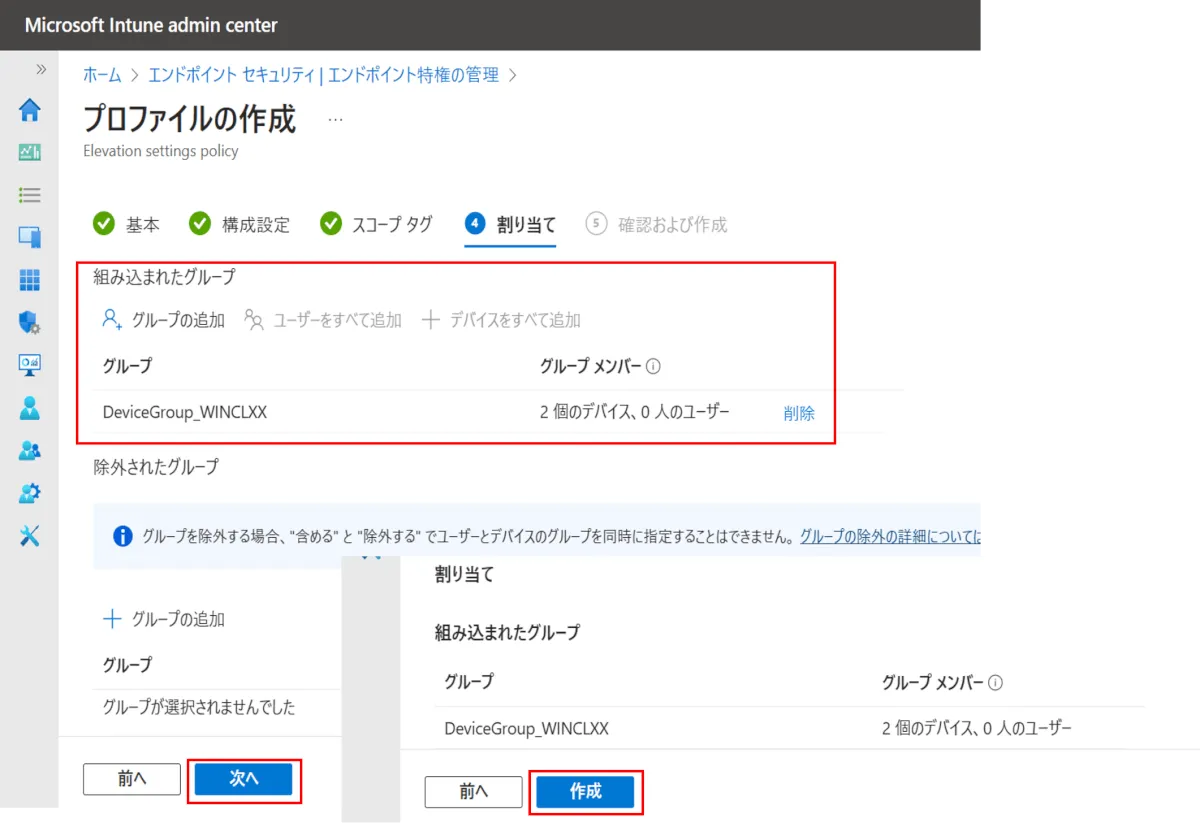Open the ellipsis menu beside プロファイルの作成

pyautogui.click(x=335, y=119)
